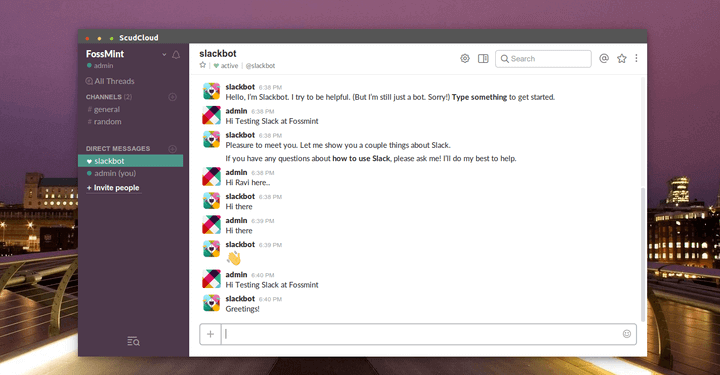Click admin avatar next to 'Hi Ravi here..'

(x=211, y=177)
